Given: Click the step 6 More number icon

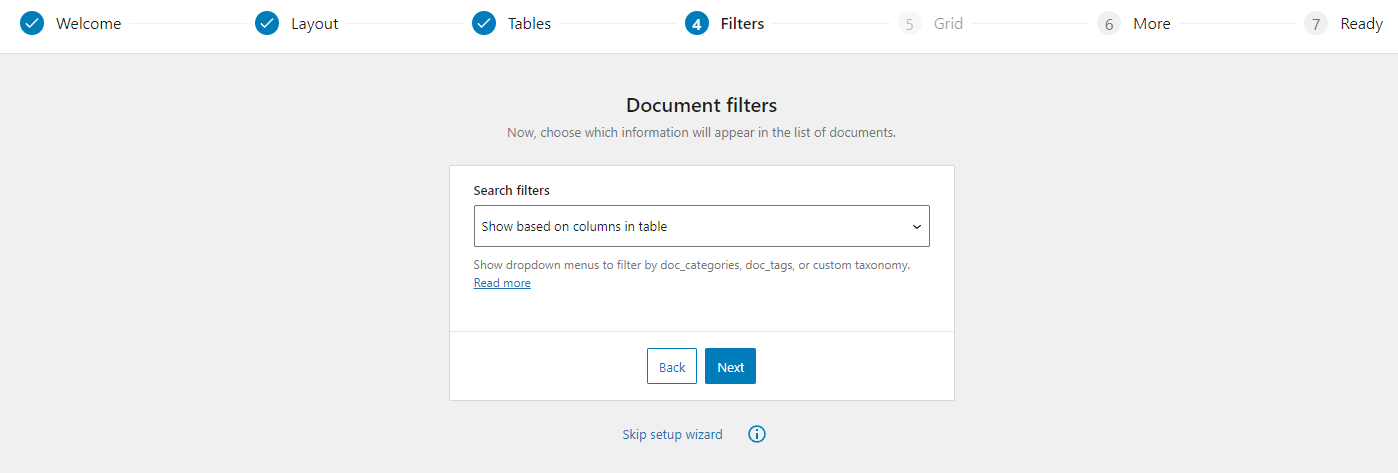Looking at the screenshot, I should click(1109, 23).
